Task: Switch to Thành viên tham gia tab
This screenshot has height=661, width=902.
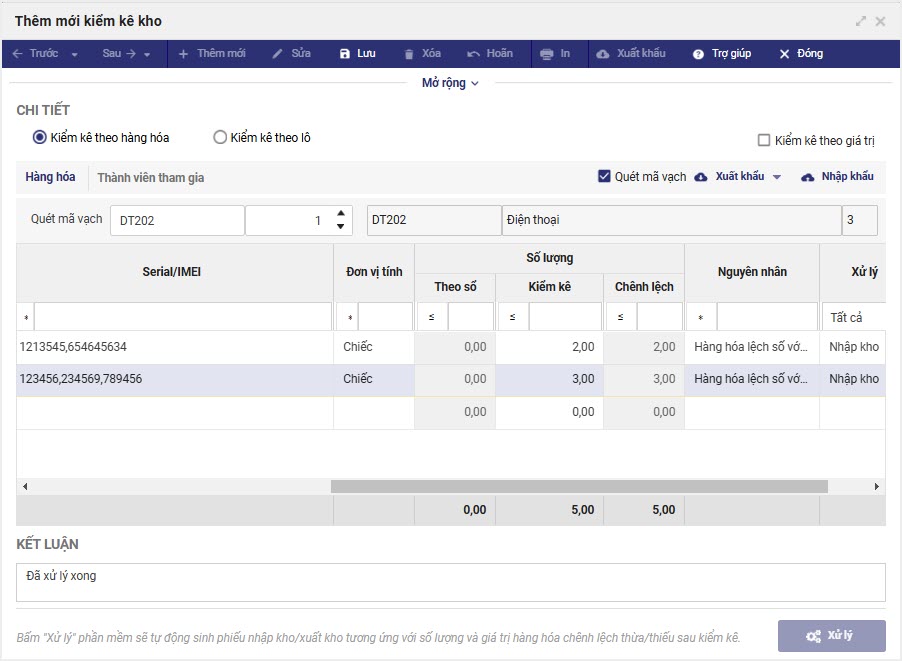Action: coord(150,178)
